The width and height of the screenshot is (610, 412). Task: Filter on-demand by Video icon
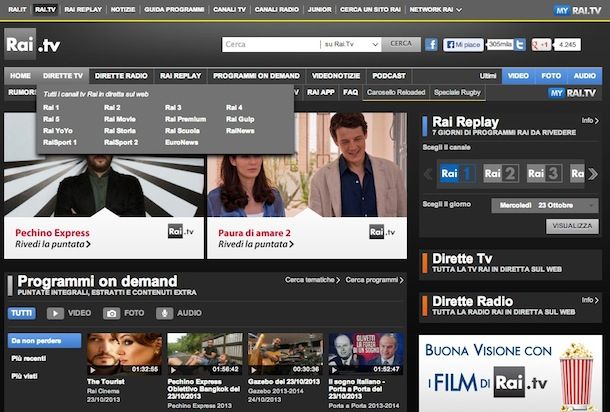pos(55,313)
